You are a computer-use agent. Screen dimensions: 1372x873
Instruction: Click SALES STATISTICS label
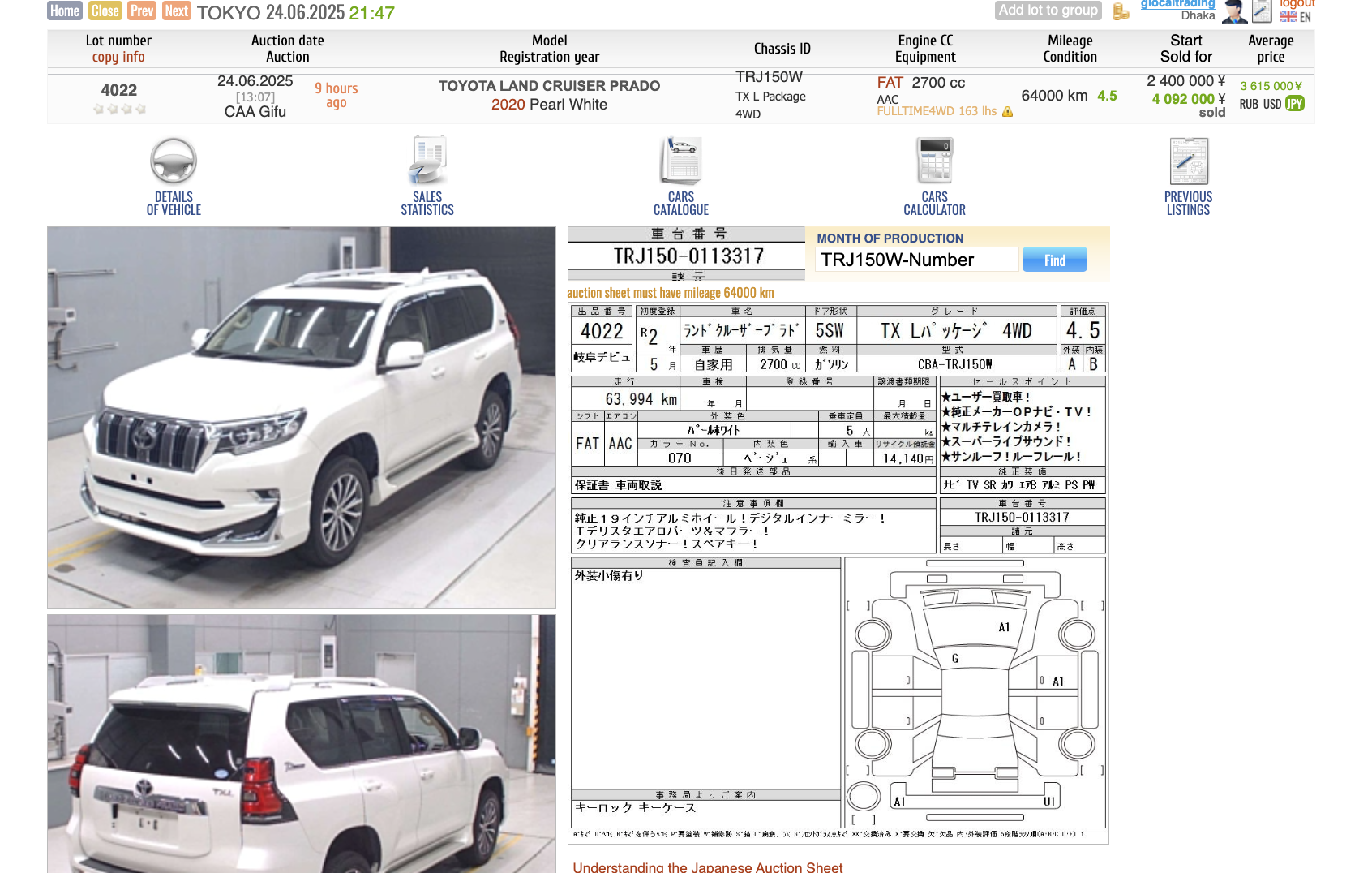coord(427,204)
